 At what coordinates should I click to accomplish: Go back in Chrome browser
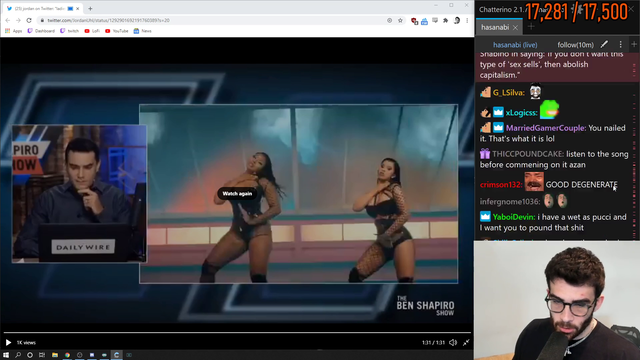pos(8,20)
